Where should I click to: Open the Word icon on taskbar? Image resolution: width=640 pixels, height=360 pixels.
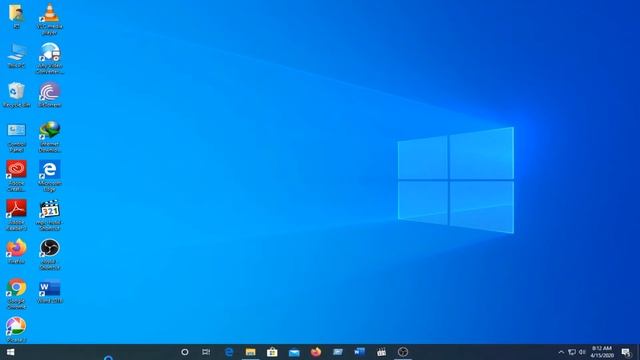(359, 352)
